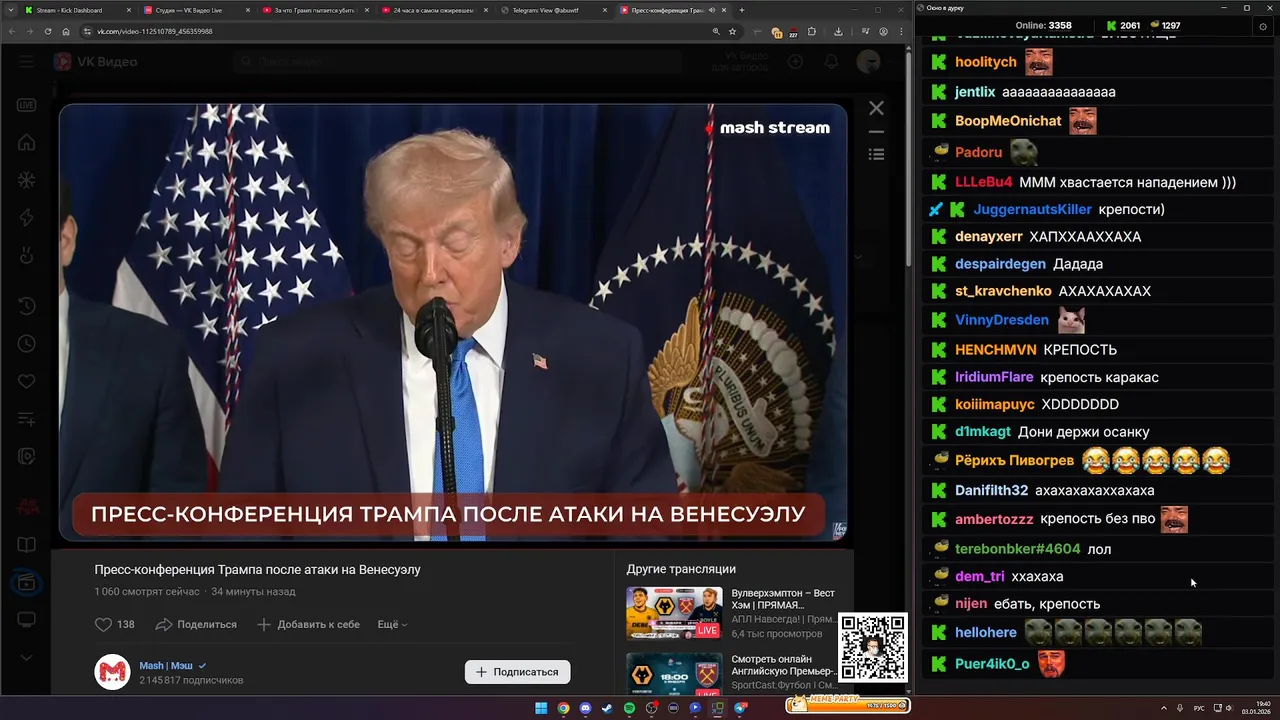Open the Вулверхэмптон – Вест Хэм stream thumbnail
This screenshot has height=720, width=1280.
(674, 613)
